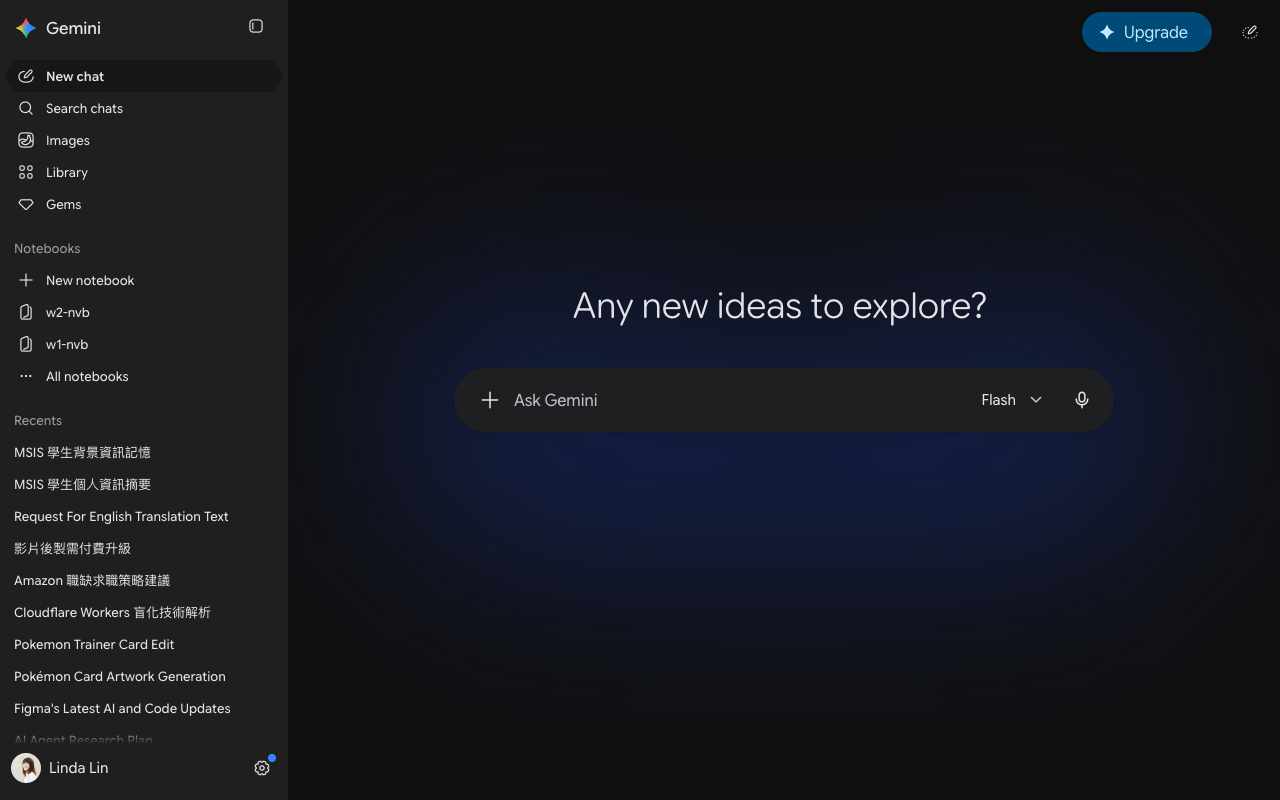Viewport: 1280px width, 800px height.
Task: Click the temporary chat icon at top right
Action: click(1250, 32)
